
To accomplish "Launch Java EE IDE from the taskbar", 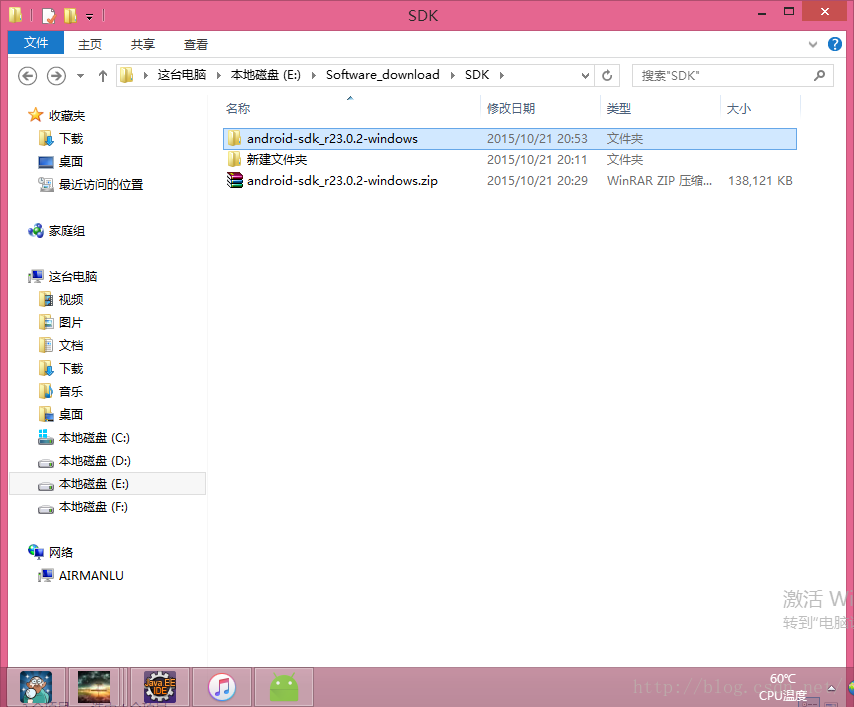I will coord(159,686).
